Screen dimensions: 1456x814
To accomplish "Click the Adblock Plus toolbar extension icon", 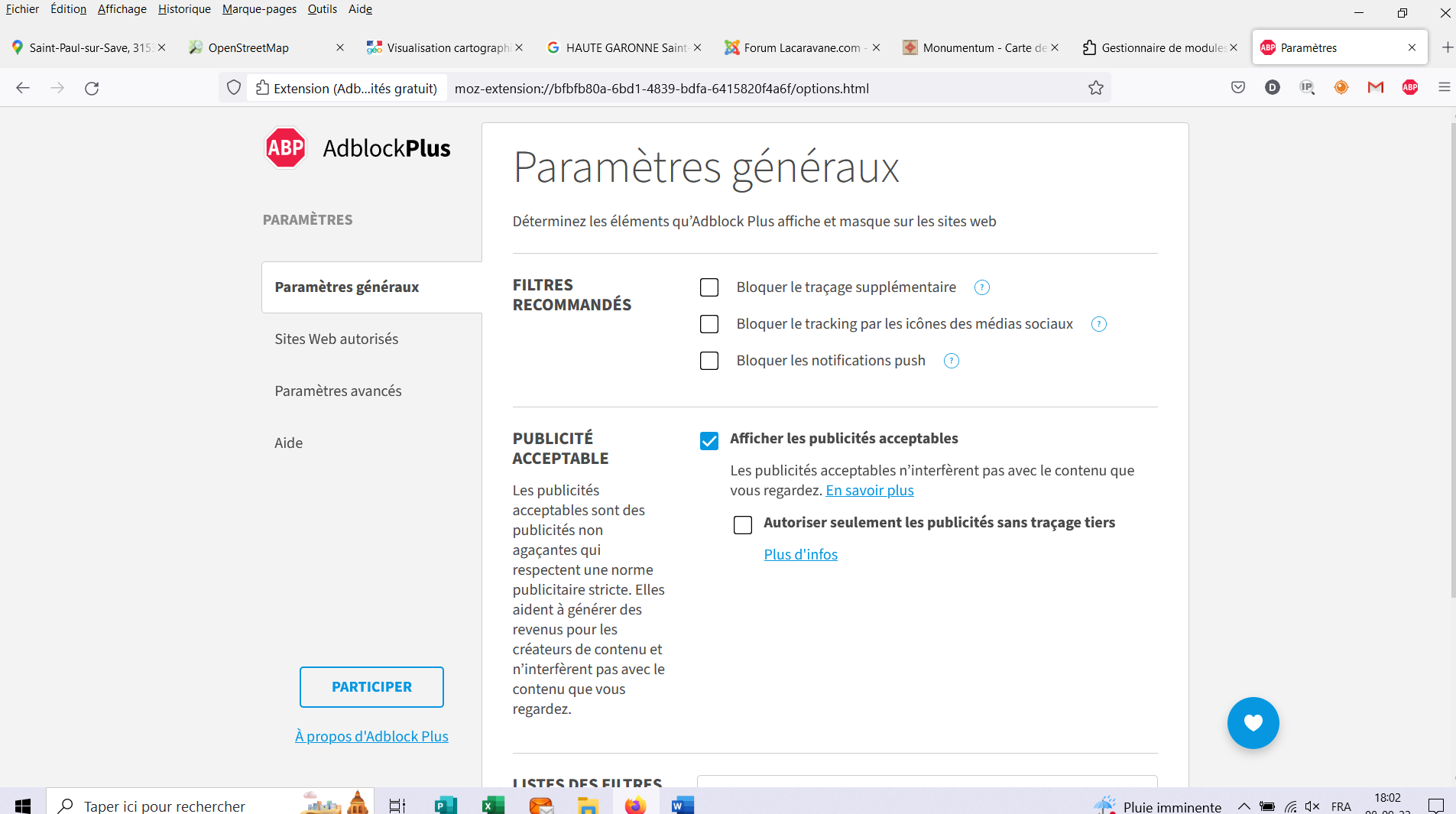I will pos(1410,88).
